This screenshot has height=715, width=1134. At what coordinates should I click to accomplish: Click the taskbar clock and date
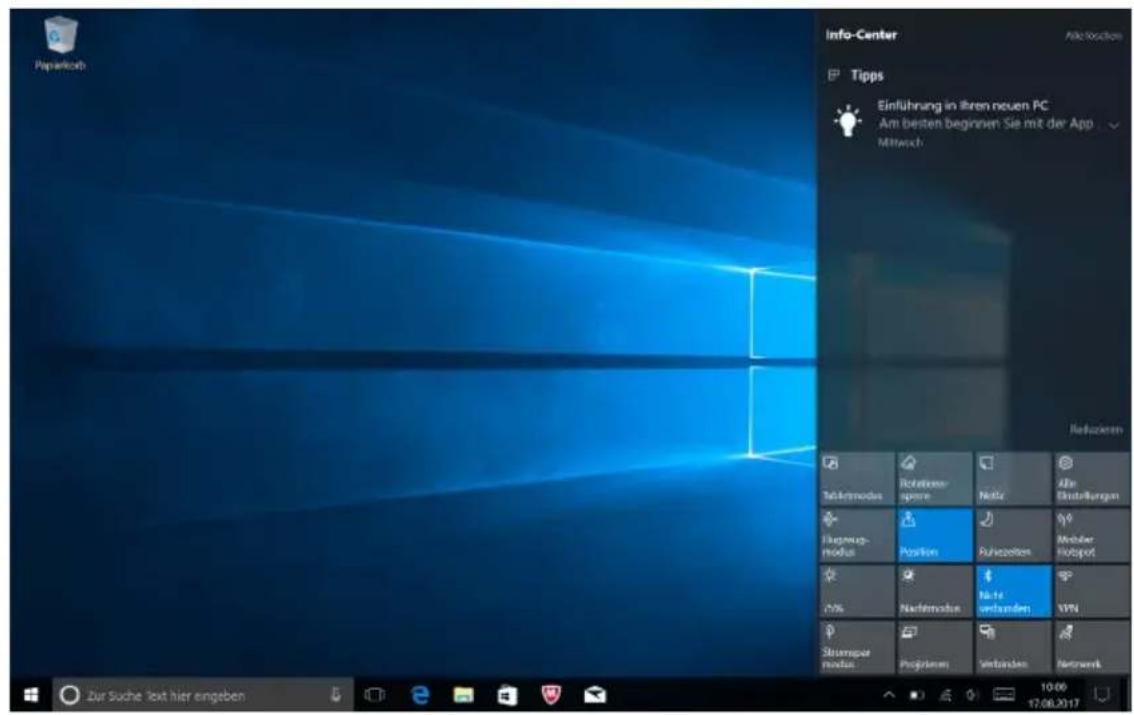(x=1053, y=695)
